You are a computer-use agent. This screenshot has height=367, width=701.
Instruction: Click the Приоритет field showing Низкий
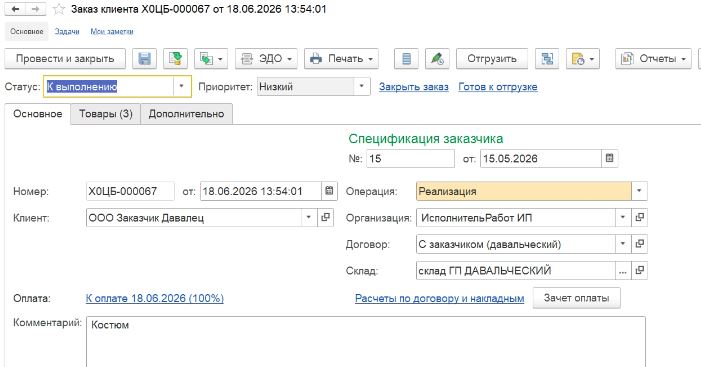point(306,86)
